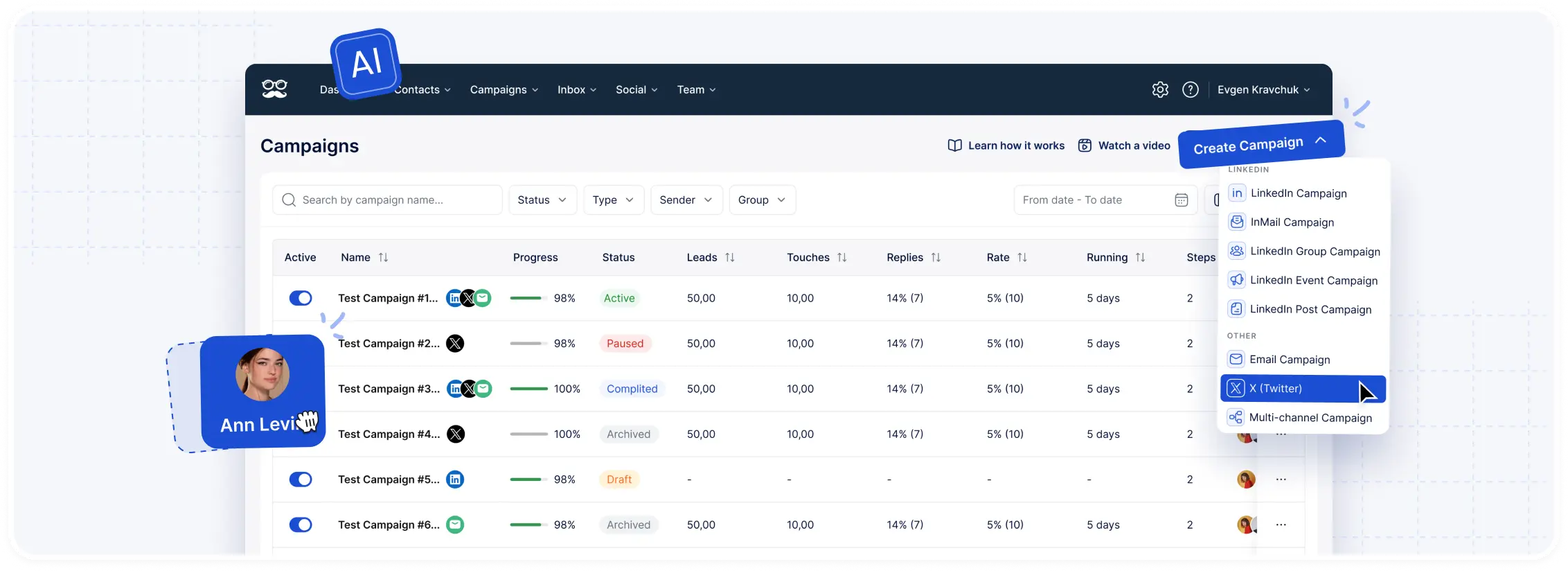Click the mustache glasses logo icon

[274, 89]
